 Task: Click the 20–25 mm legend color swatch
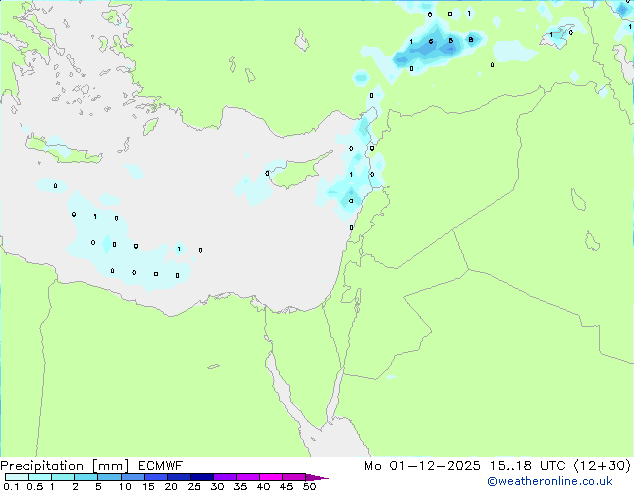178,477
